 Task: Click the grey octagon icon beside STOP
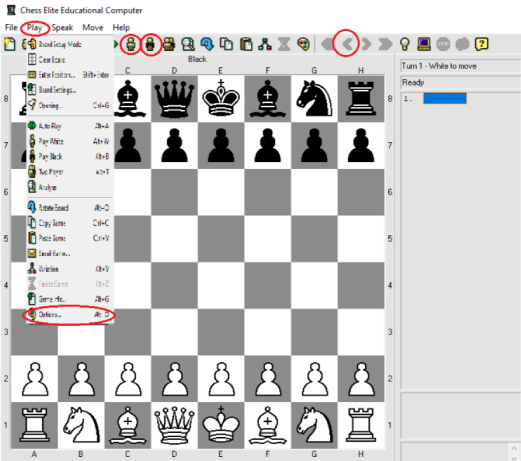coord(462,44)
